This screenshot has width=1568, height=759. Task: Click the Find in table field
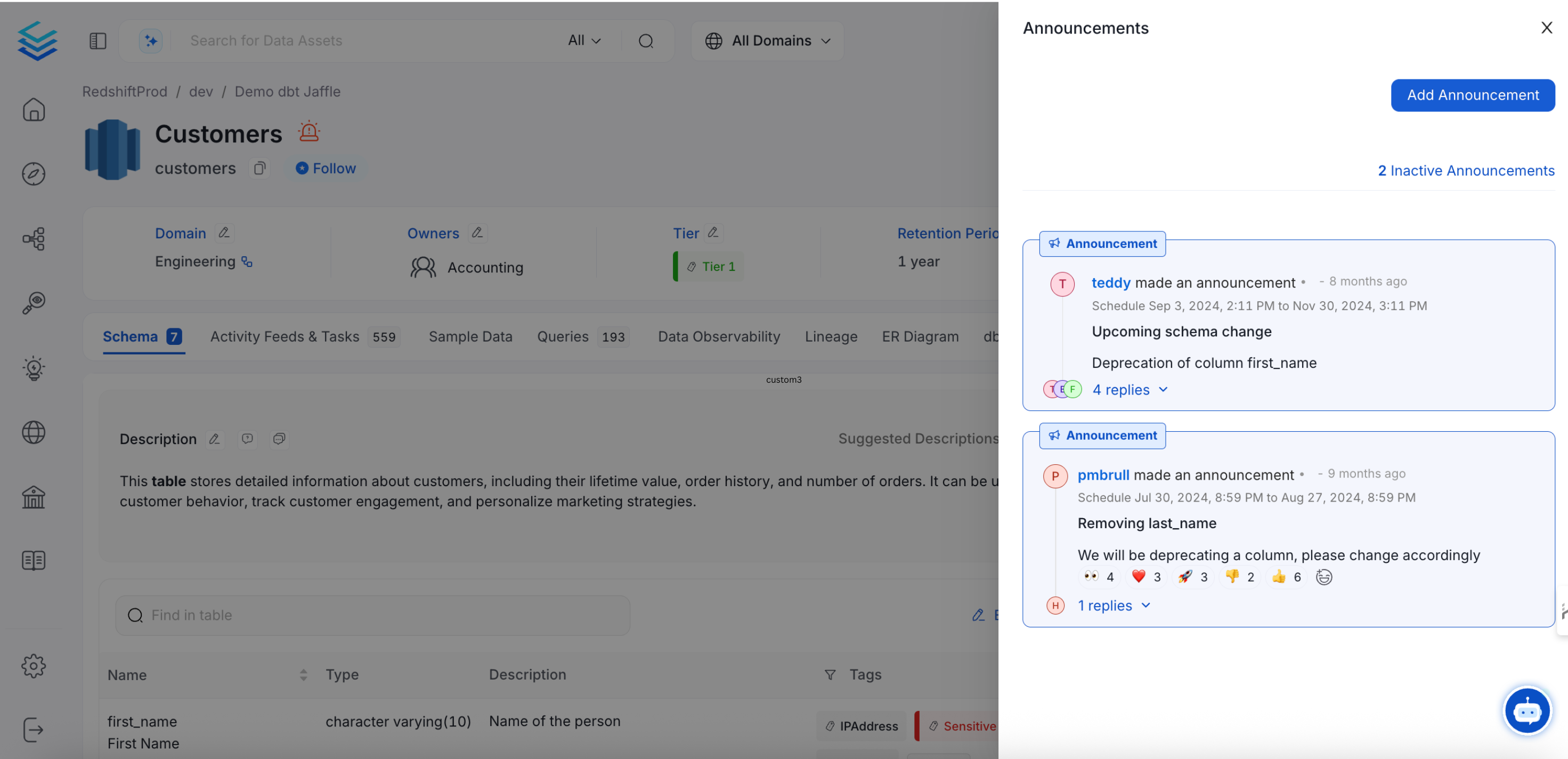click(372, 615)
